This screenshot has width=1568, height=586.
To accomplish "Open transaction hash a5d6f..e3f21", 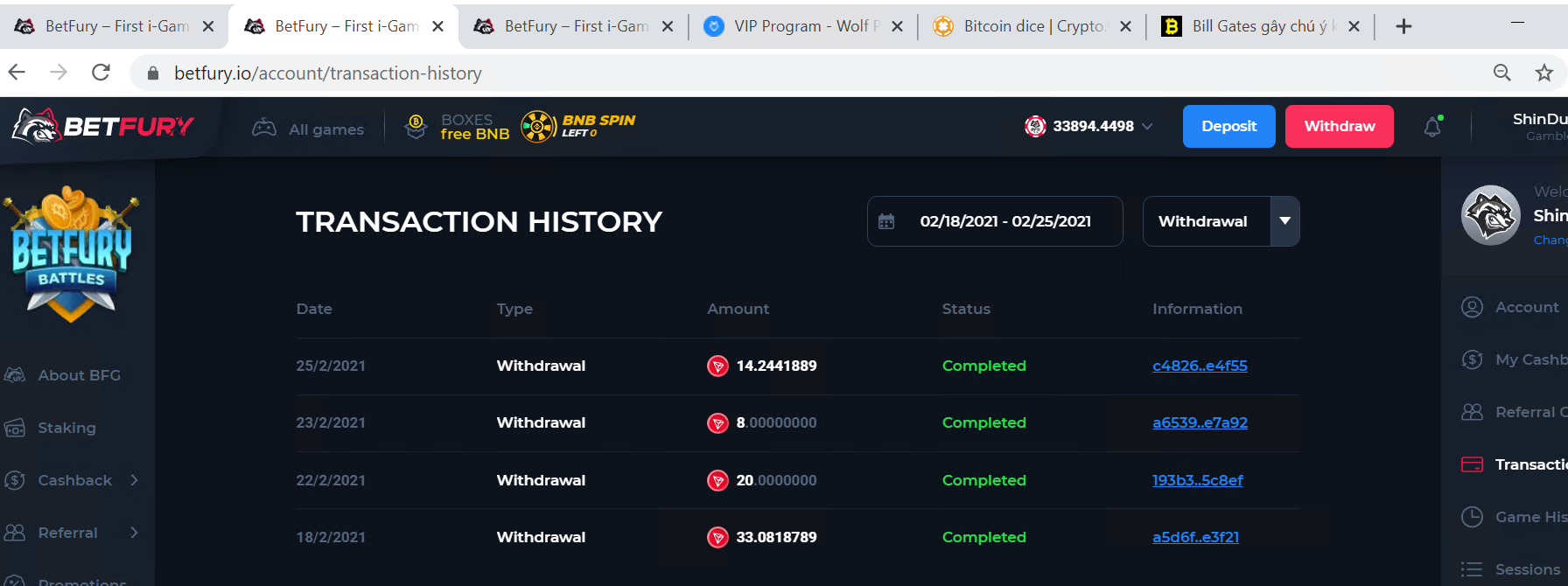I will coord(1195,537).
